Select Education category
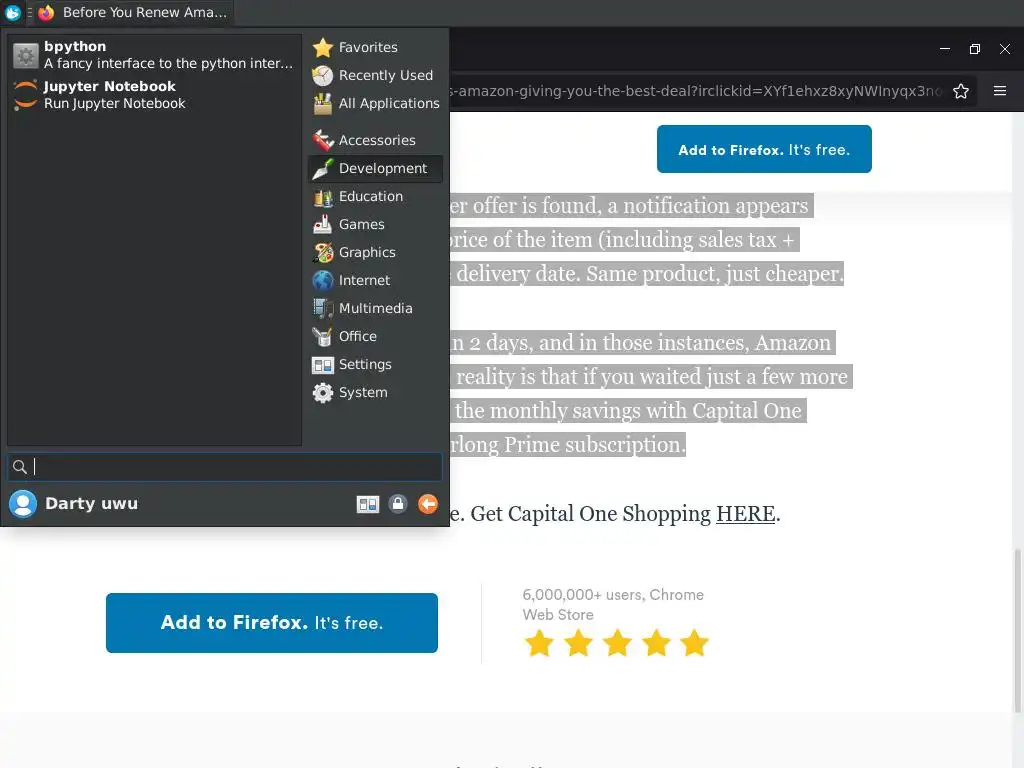1024x768 pixels. coord(376,196)
